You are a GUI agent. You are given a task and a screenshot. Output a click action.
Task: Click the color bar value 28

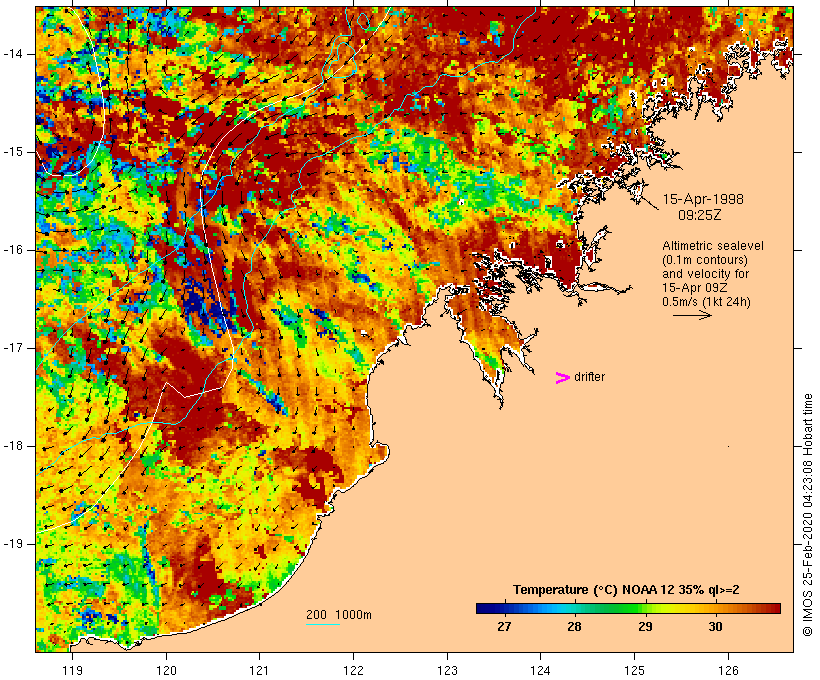pyautogui.click(x=574, y=627)
